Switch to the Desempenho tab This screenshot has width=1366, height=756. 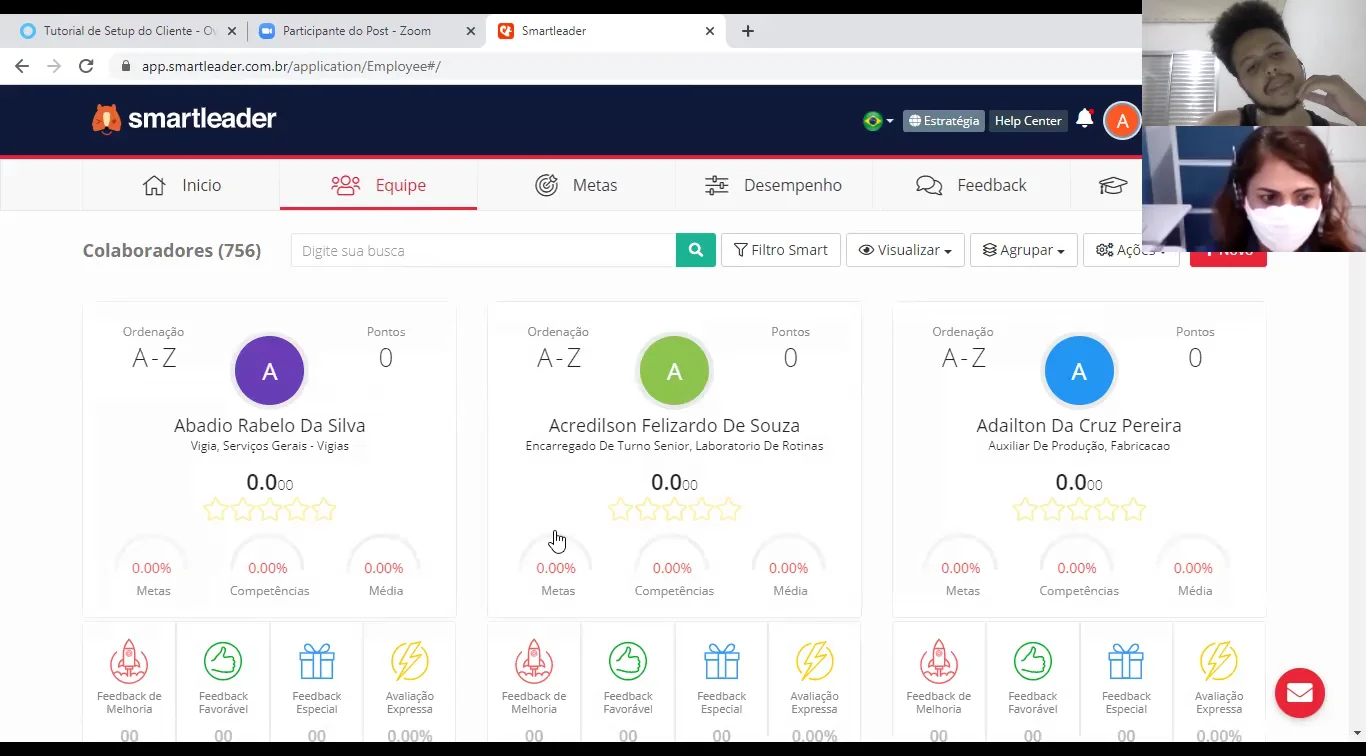coord(773,185)
